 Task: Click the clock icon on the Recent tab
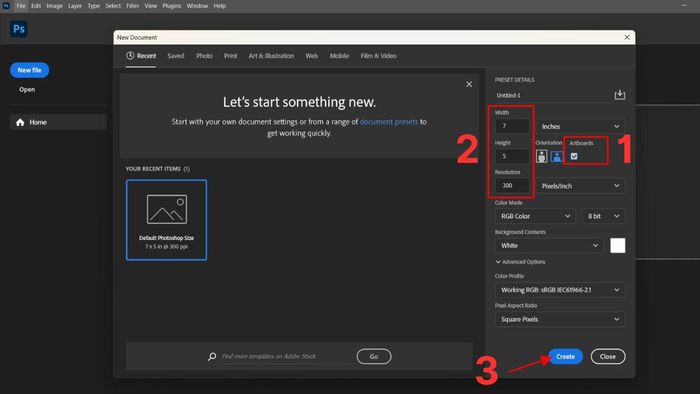coord(130,56)
